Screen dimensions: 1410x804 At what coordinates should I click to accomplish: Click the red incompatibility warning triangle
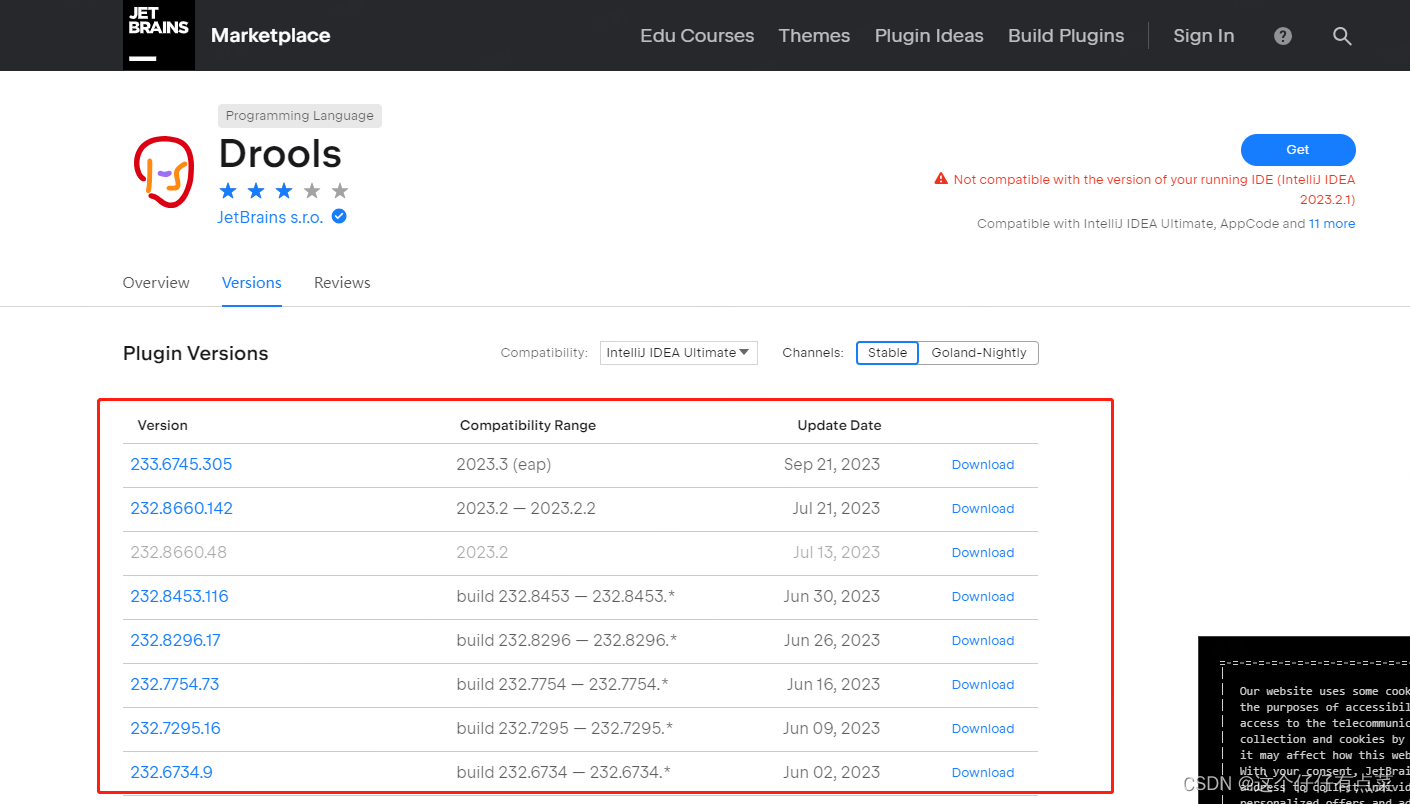[x=941, y=178]
